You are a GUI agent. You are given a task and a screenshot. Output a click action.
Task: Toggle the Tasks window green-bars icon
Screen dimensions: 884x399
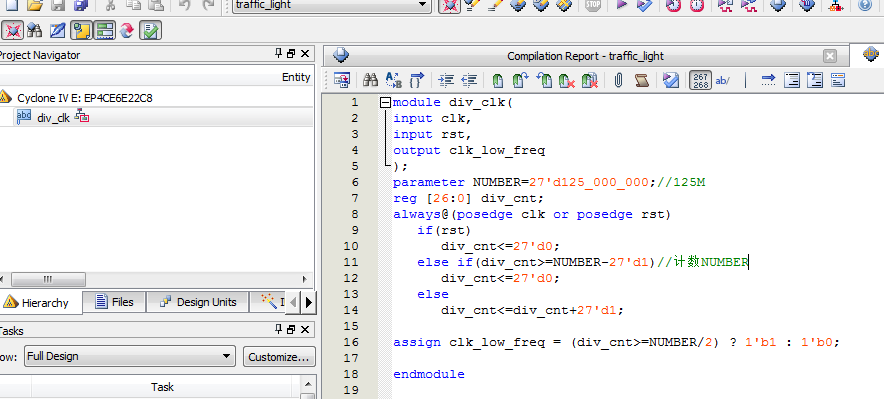point(104,30)
